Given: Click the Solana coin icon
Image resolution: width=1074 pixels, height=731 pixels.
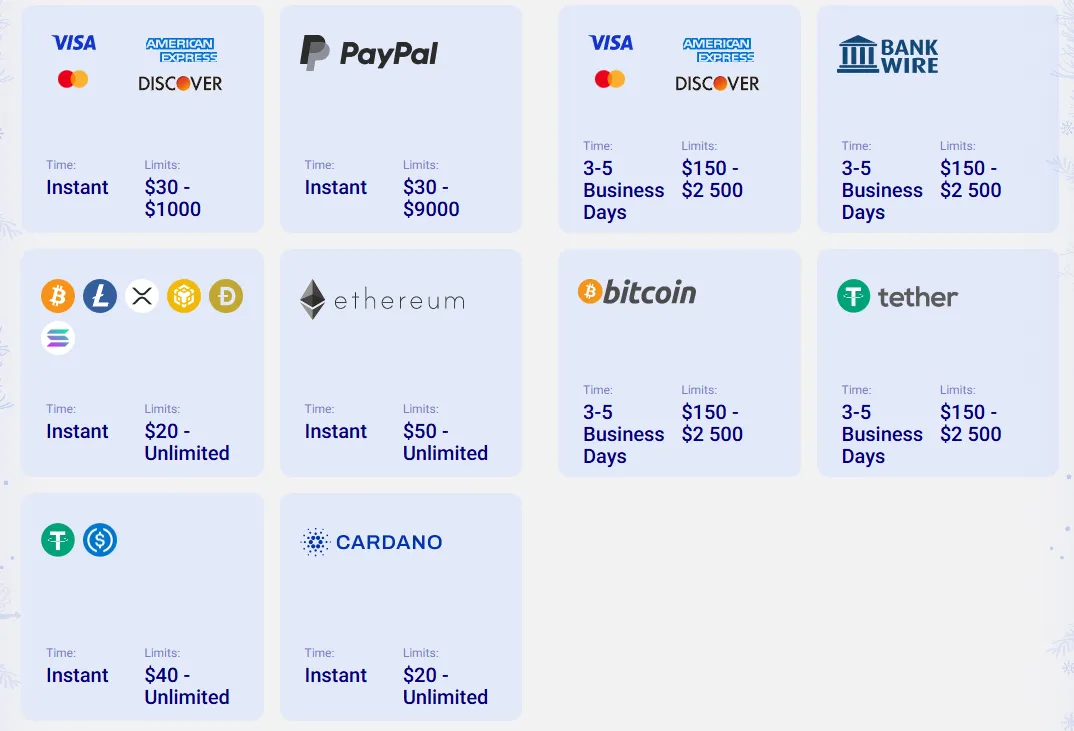Looking at the screenshot, I should [58, 338].
